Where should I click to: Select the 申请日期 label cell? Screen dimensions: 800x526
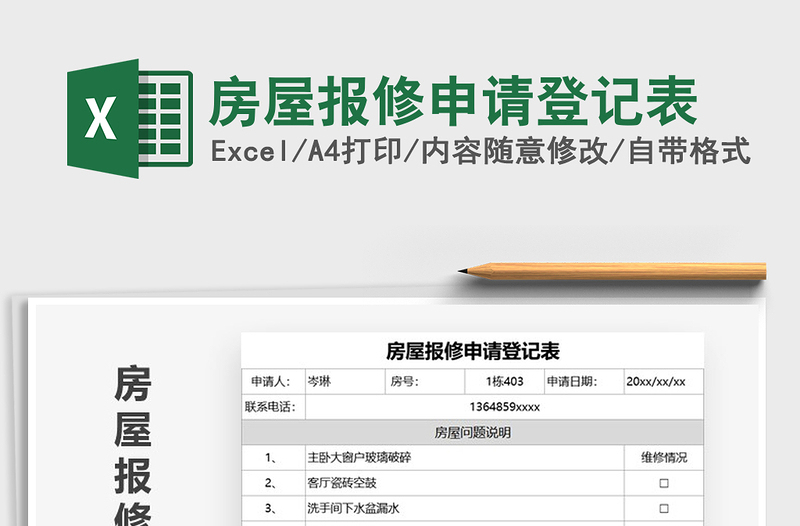pos(572,381)
